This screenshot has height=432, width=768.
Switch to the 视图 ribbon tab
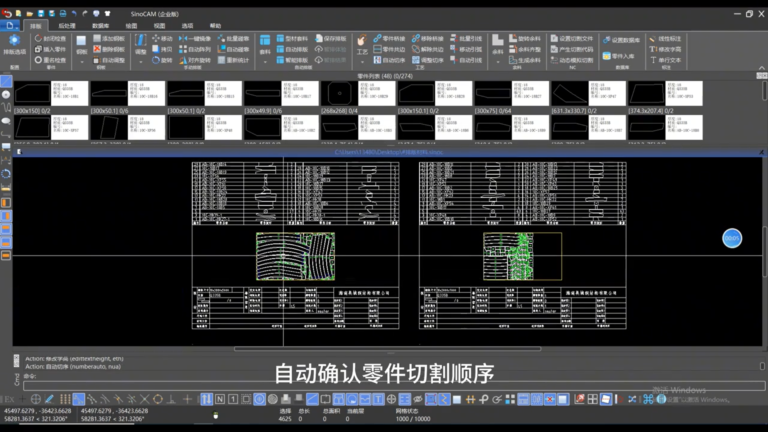tap(159, 26)
